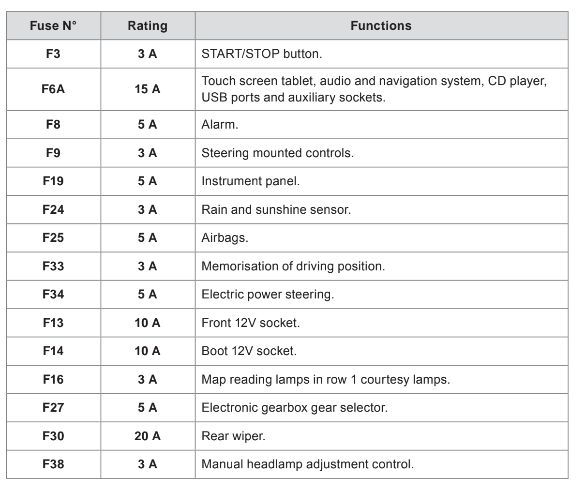Click the Front 12V socket text
The height and width of the screenshot is (490, 576).
coord(251,323)
